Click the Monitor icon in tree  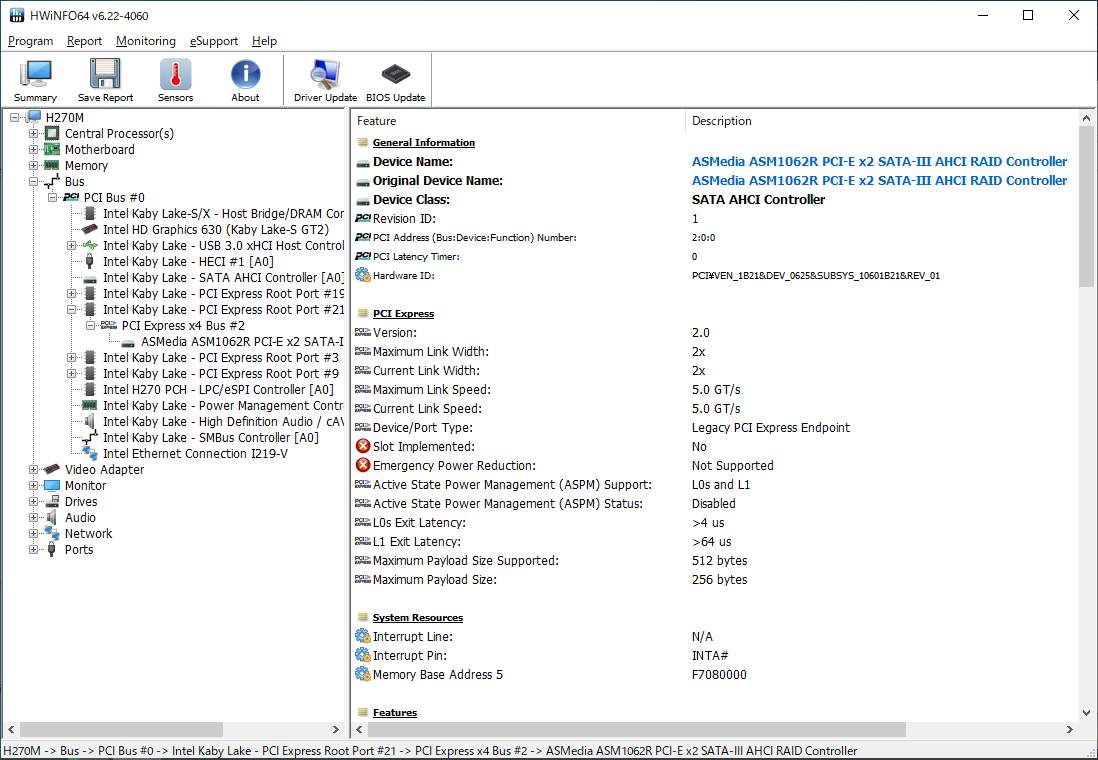[x=52, y=485]
